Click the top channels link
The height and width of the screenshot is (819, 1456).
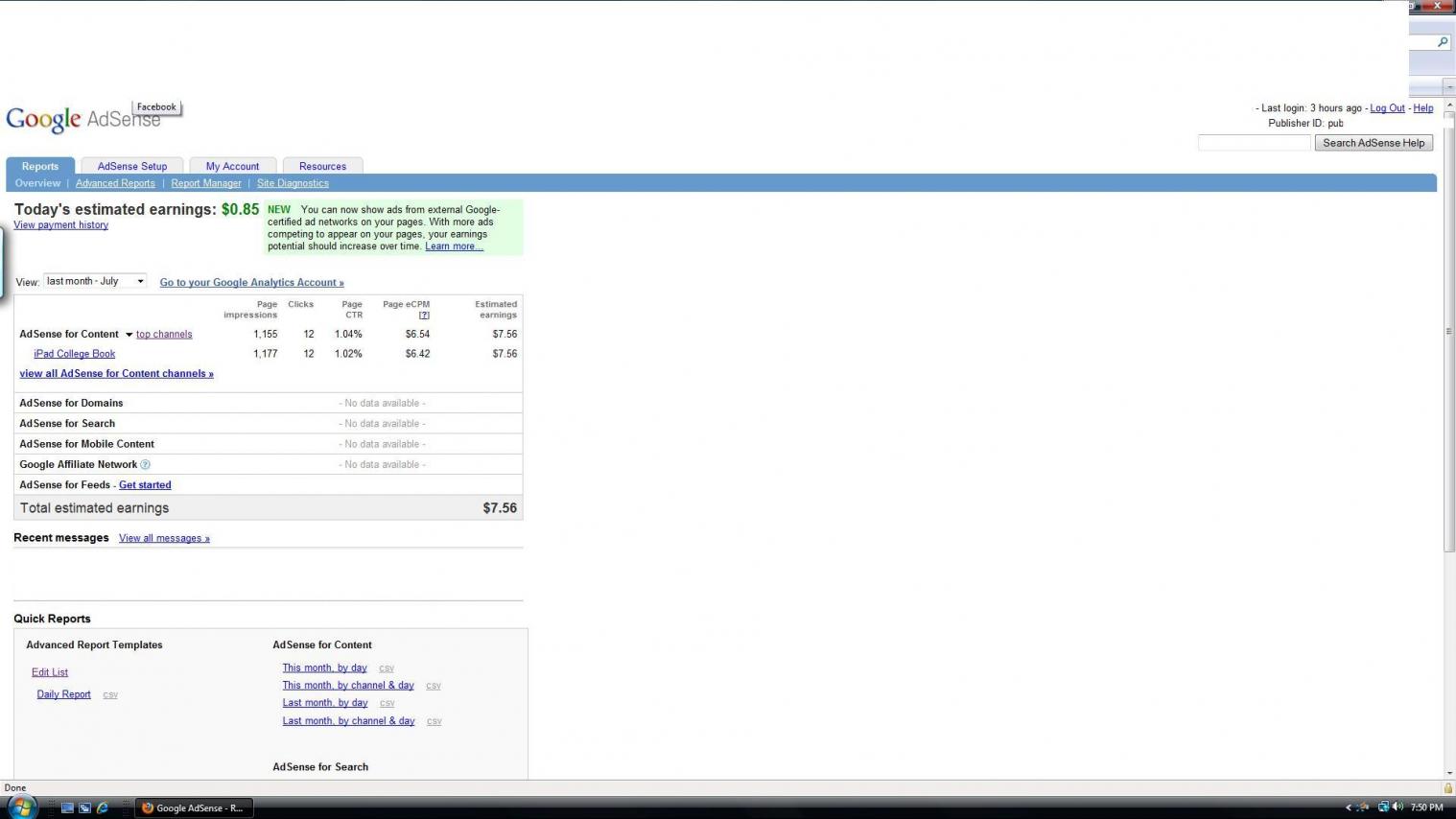[164, 335]
